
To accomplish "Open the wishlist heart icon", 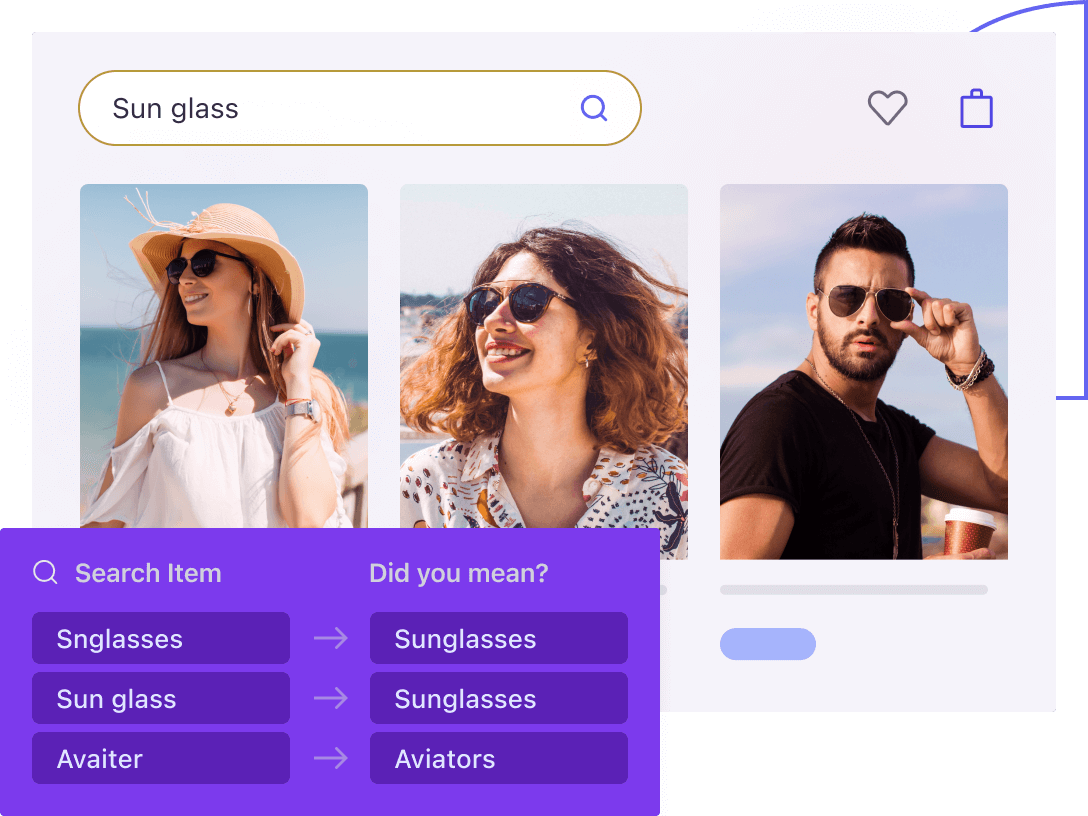I will coord(887,108).
